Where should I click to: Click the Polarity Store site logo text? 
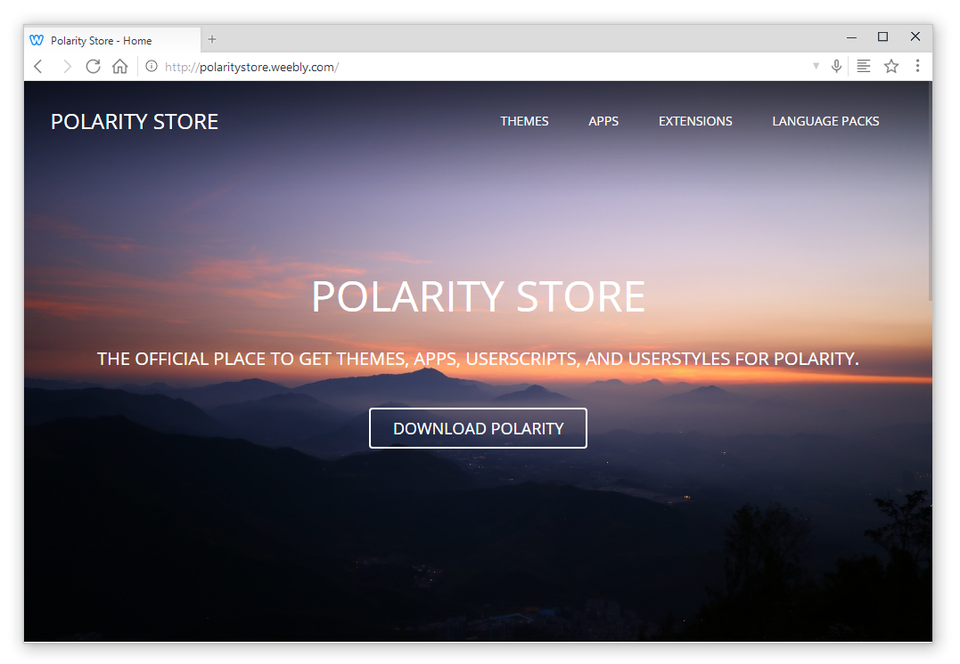(x=134, y=122)
